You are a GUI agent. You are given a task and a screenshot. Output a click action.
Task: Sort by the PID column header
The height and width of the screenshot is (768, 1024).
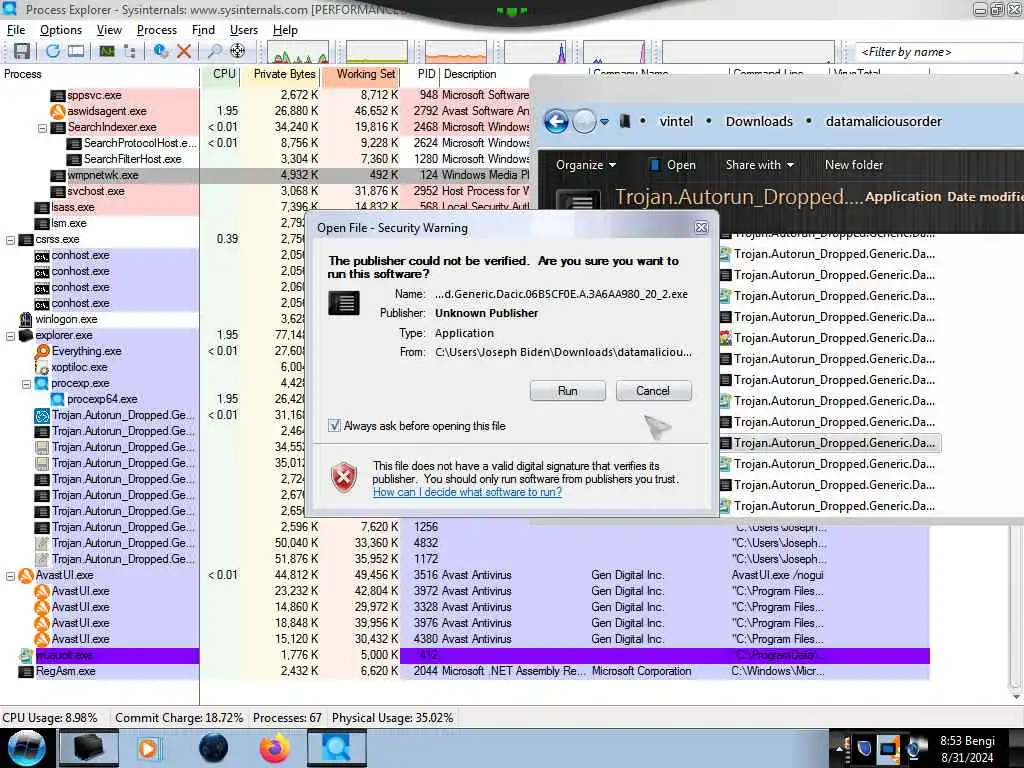point(423,74)
